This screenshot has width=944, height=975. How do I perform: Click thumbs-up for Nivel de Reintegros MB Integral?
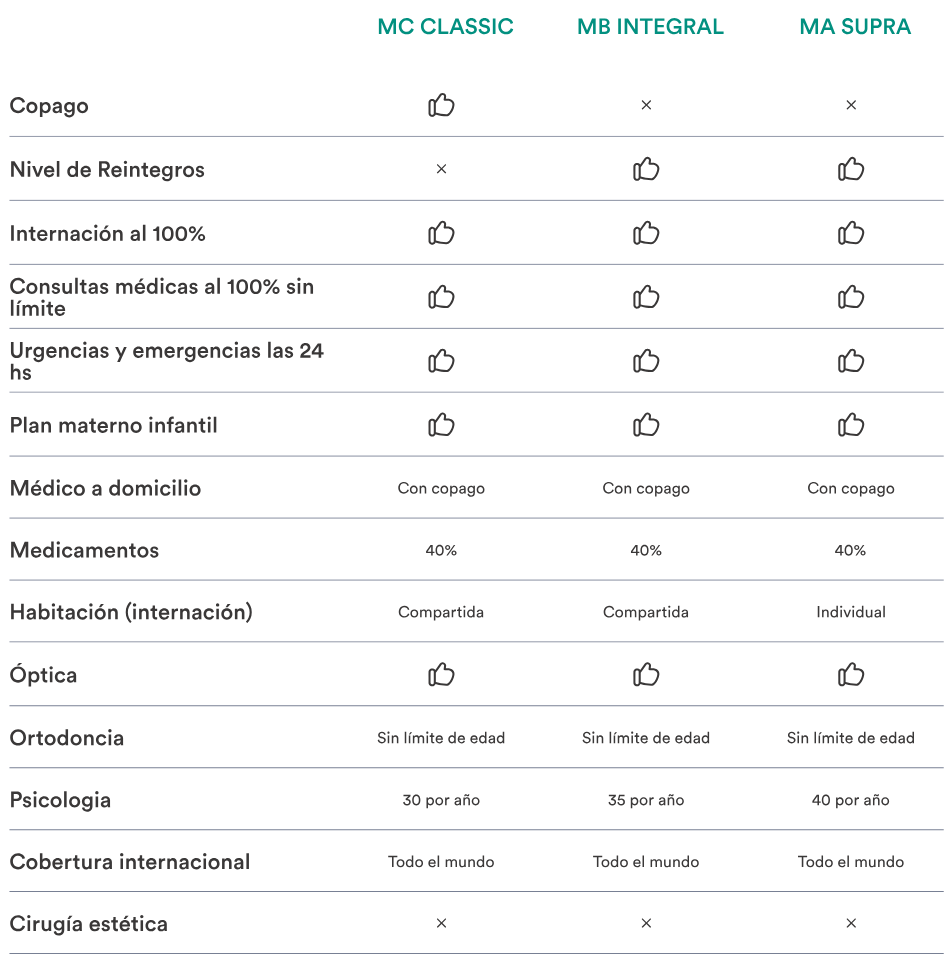[x=646, y=169]
